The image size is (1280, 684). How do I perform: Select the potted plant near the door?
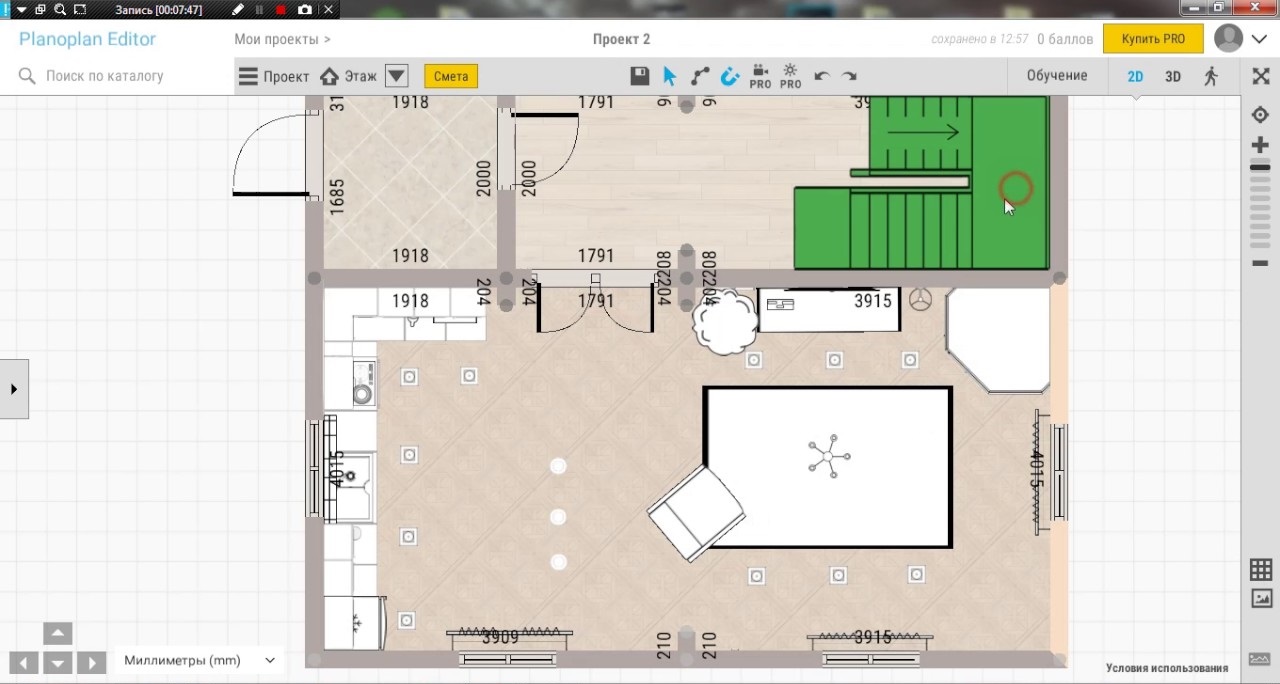point(727,322)
